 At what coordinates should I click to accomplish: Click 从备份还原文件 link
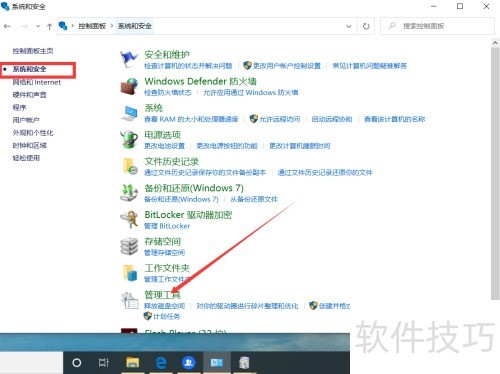tap(254, 199)
